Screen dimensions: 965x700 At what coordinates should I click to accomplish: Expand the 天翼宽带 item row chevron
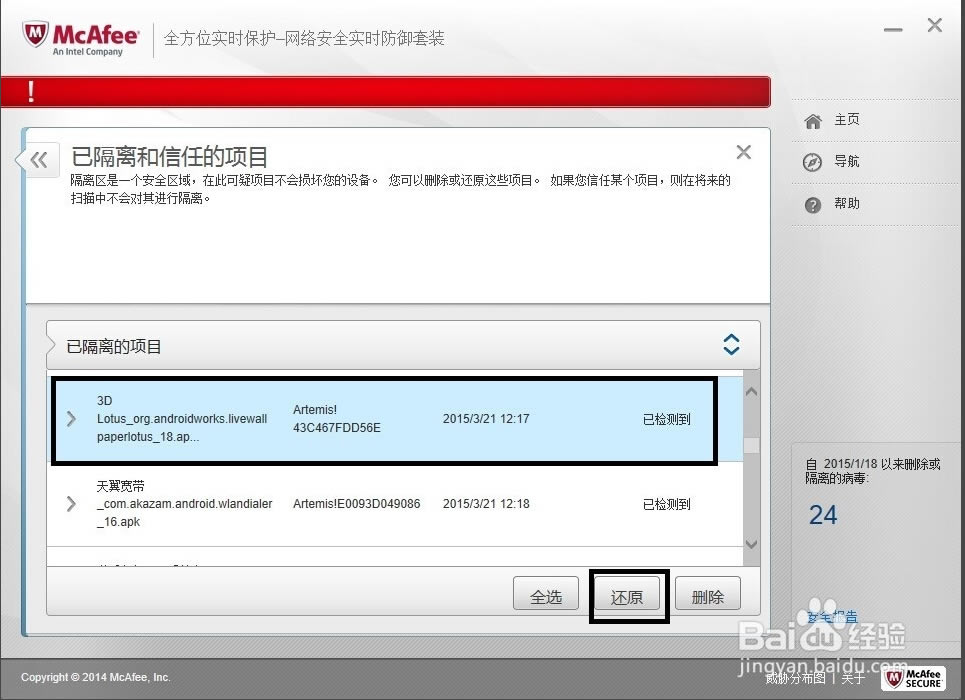click(x=71, y=504)
